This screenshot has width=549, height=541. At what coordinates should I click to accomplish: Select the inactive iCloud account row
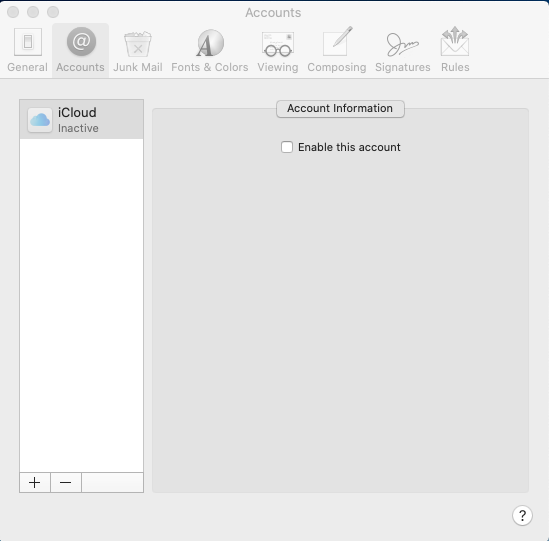pos(82,120)
